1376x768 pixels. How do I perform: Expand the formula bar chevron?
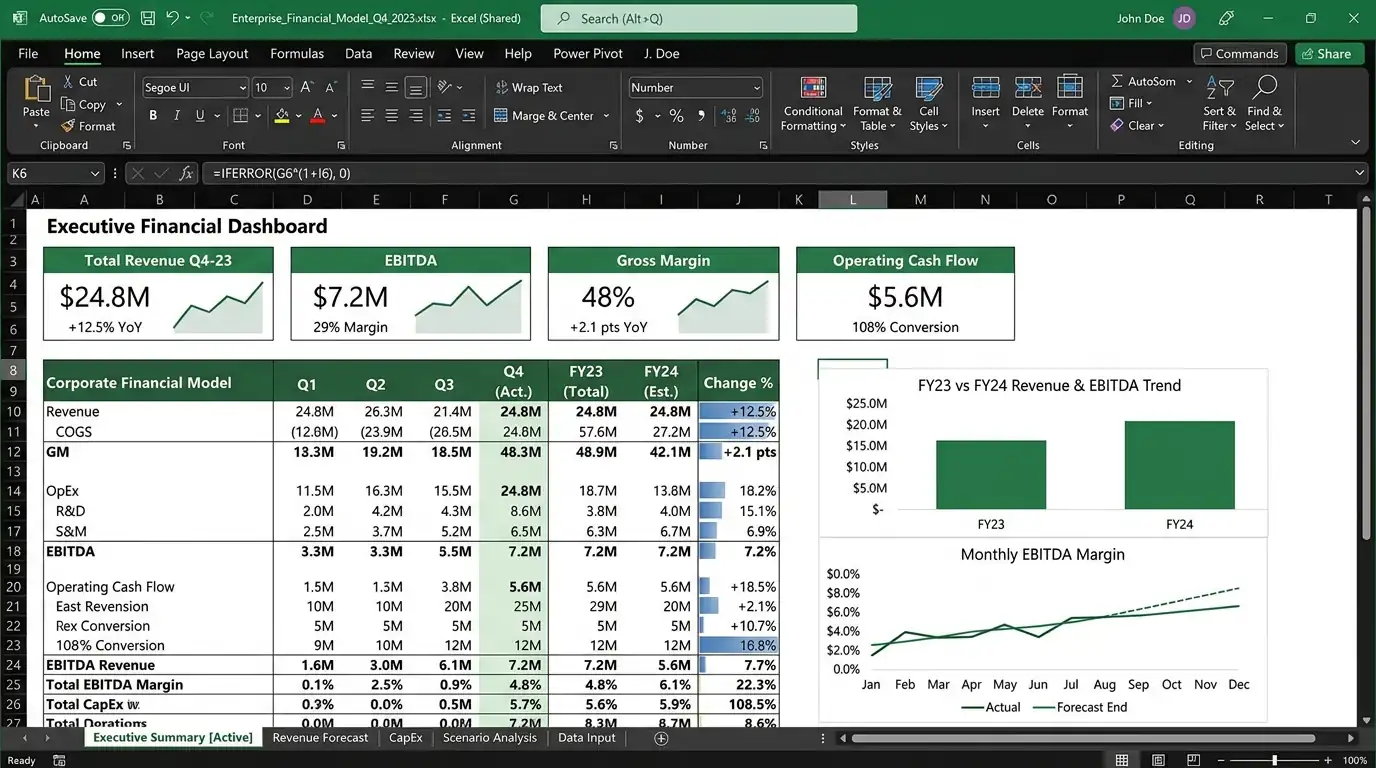click(x=1359, y=173)
